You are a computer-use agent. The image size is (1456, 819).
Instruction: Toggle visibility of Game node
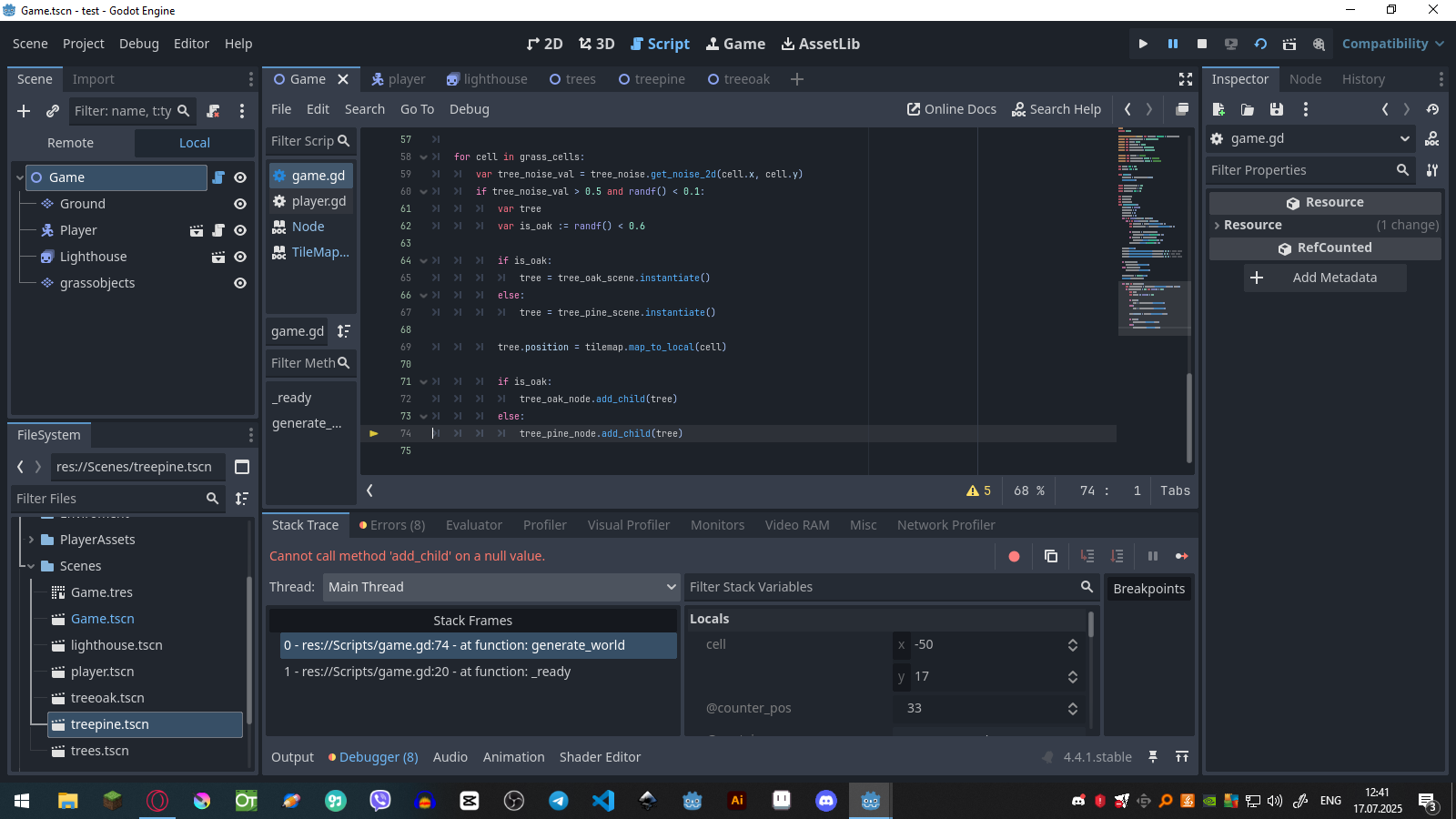(x=240, y=177)
